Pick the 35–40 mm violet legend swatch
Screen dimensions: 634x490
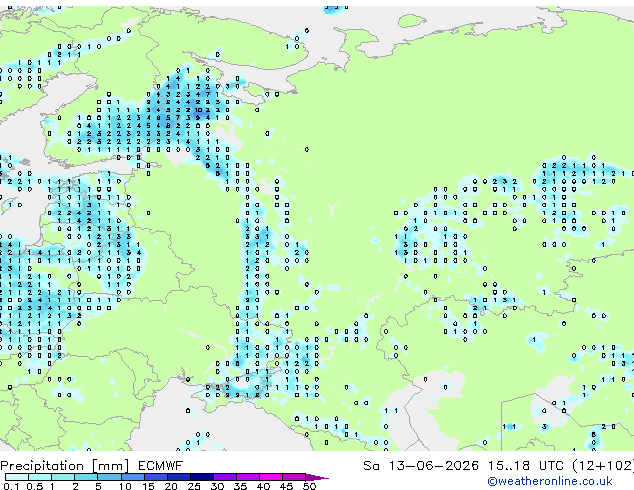pos(247,477)
